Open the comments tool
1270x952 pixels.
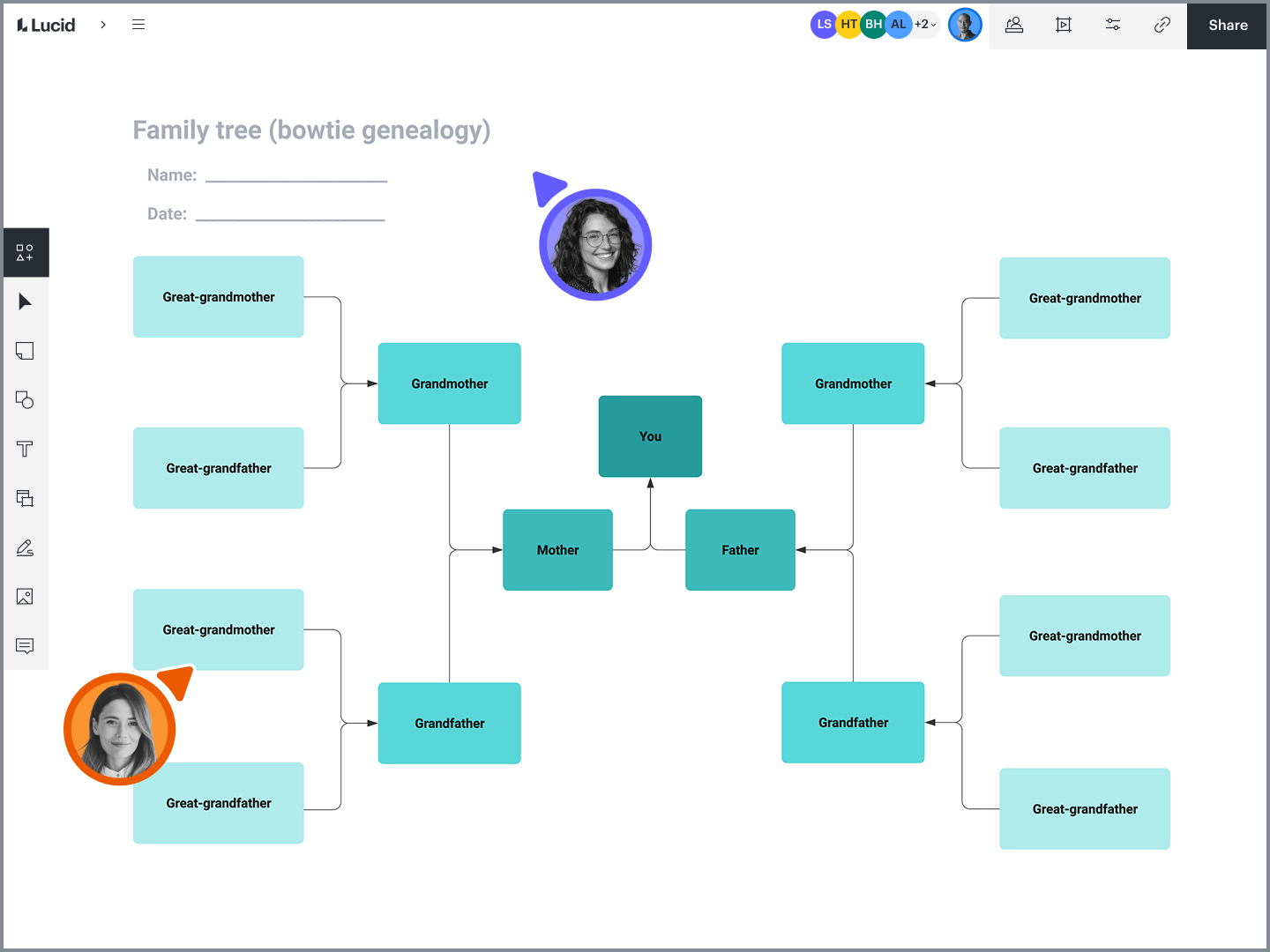[x=25, y=646]
